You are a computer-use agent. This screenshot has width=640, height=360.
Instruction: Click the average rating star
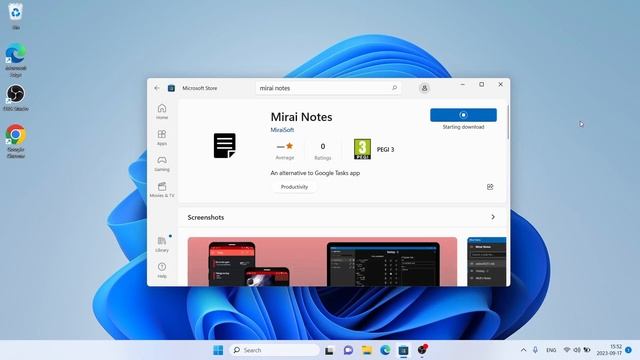tap(289, 146)
